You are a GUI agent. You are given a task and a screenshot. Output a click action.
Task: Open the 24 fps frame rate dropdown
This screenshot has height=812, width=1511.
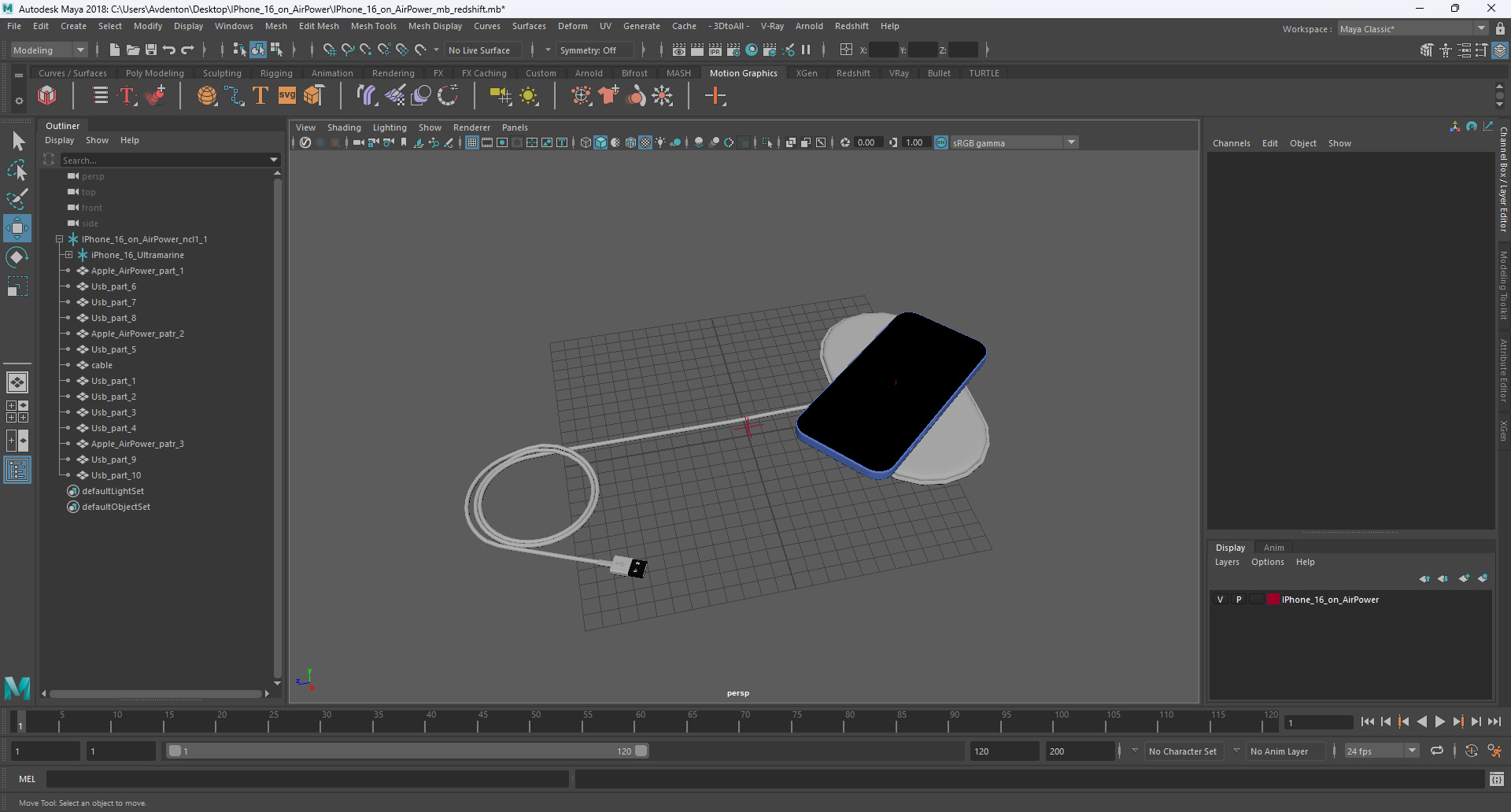tap(1382, 751)
